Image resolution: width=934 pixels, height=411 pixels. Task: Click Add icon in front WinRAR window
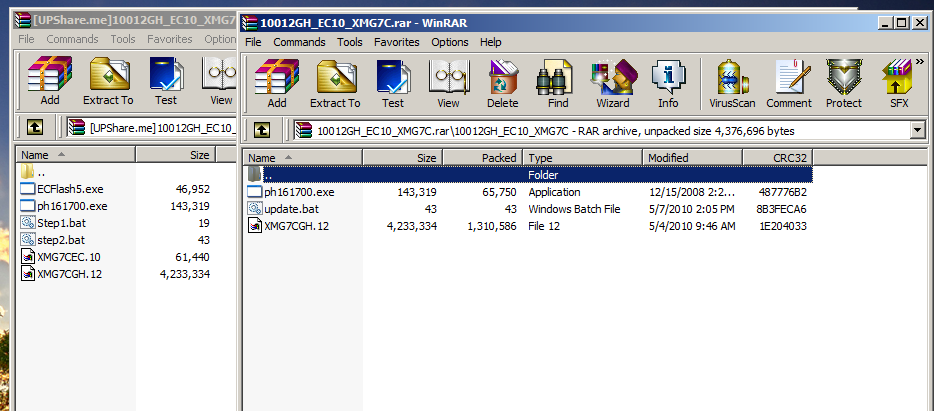[276, 83]
